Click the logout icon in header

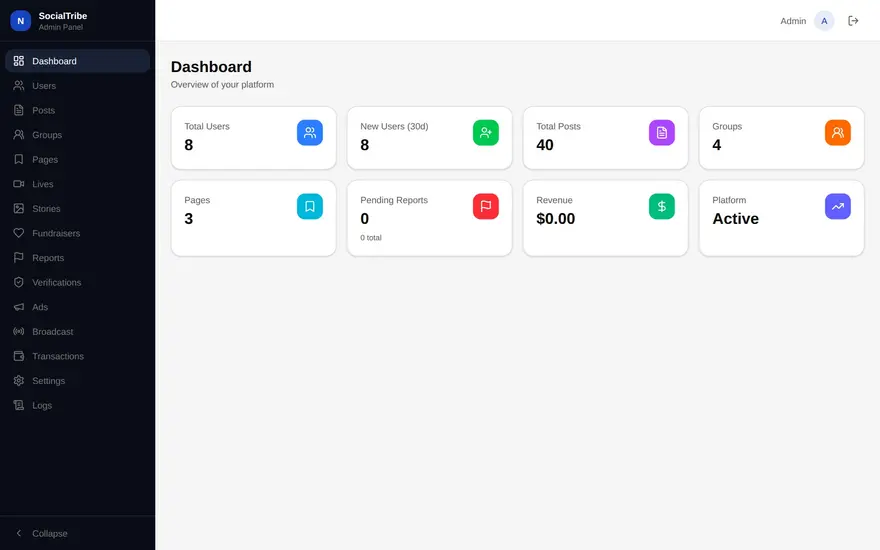click(x=853, y=21)
